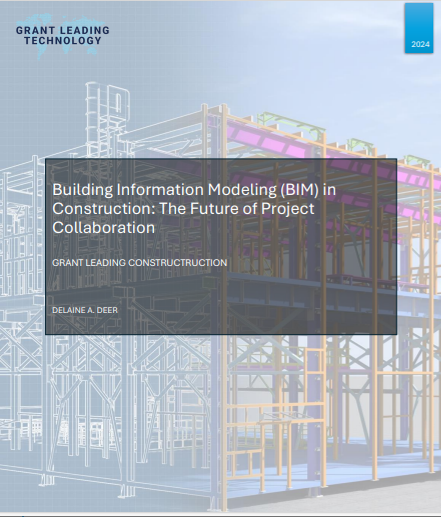Select the Building Information Modeling title text
This screenshot has height=517, width=441.
point(194,208)
